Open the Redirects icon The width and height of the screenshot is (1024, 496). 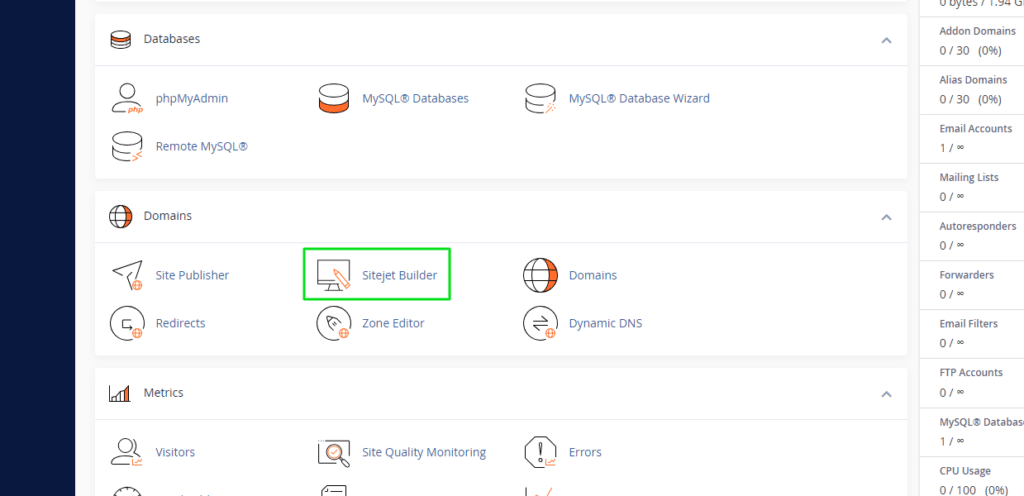tap(127, 323)
